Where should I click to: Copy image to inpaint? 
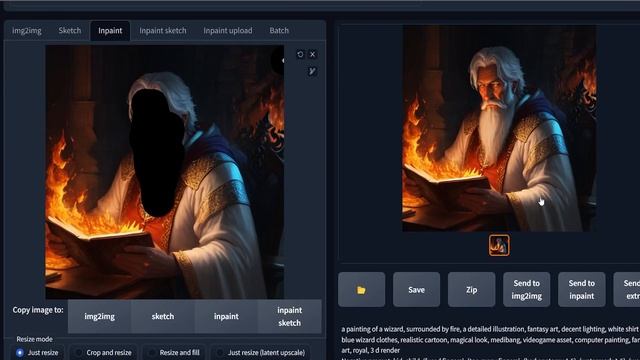point(226,316)
